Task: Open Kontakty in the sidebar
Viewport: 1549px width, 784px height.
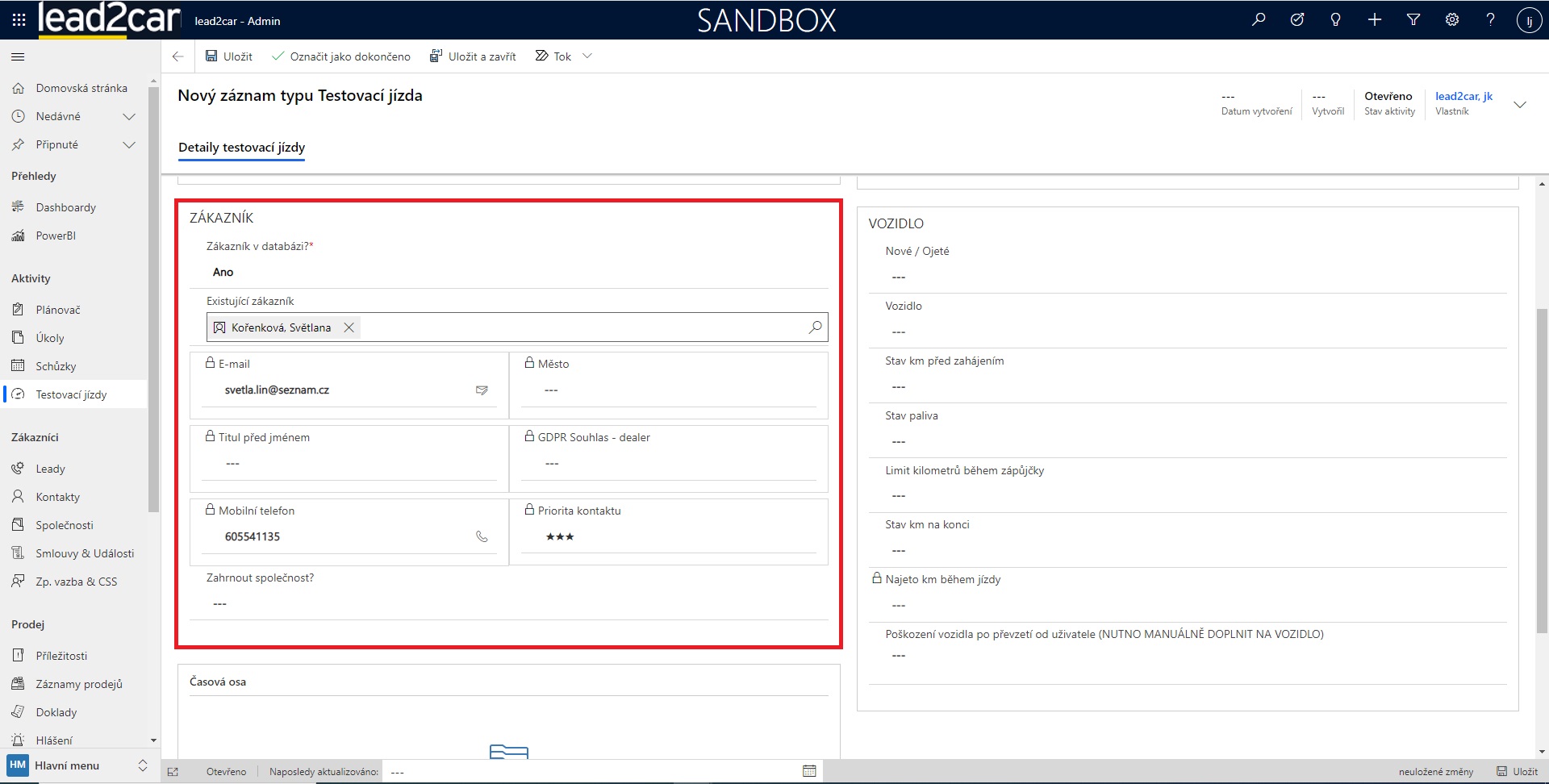Action: 57,497
